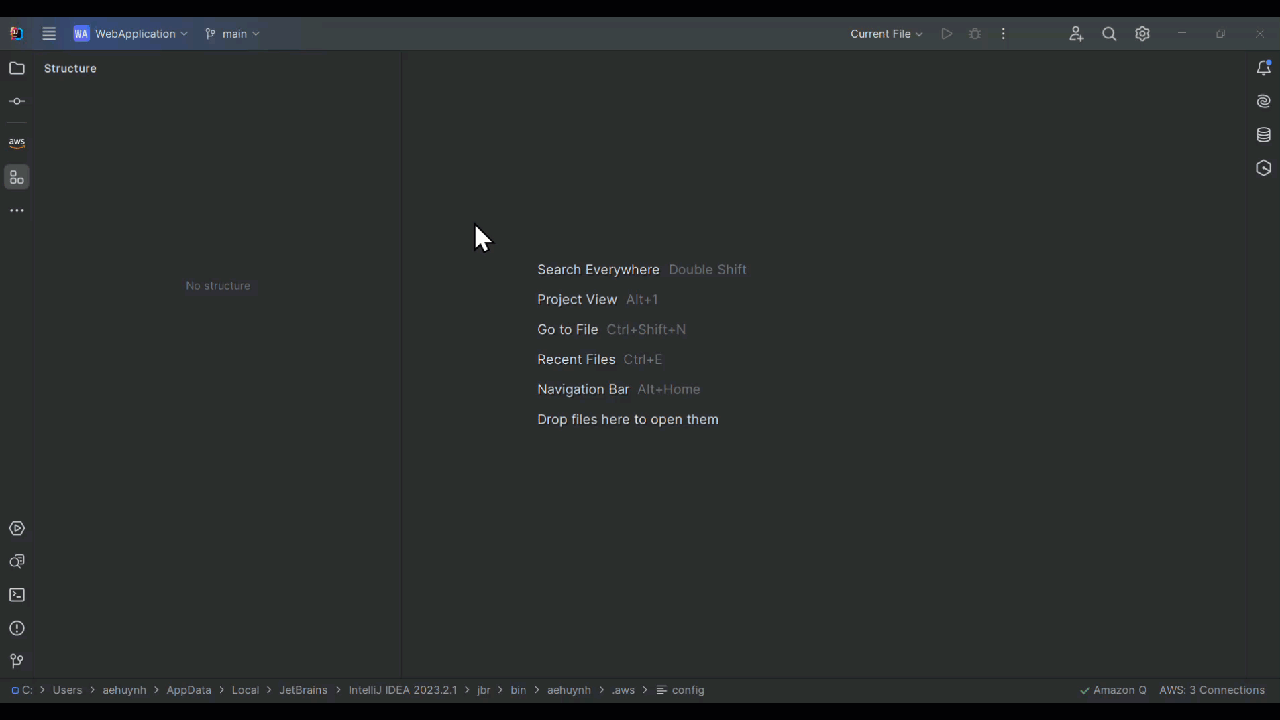Open the Problems tool window
Screen dimensions: 1280x720
click(16, 628)
